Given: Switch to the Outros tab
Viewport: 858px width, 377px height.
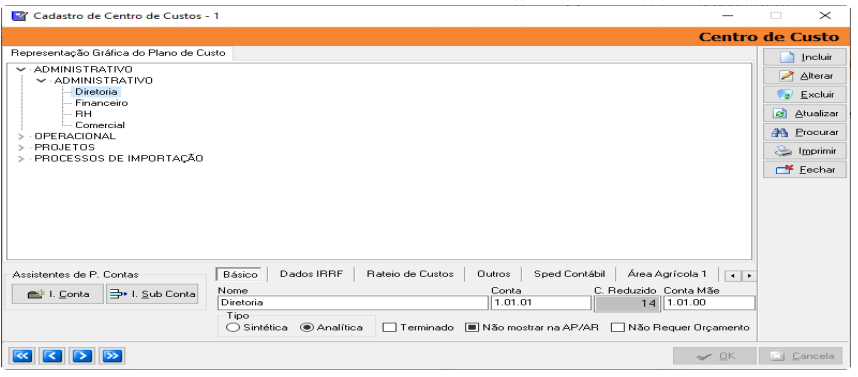Looking at the screenshot, I should coord(494,274).
